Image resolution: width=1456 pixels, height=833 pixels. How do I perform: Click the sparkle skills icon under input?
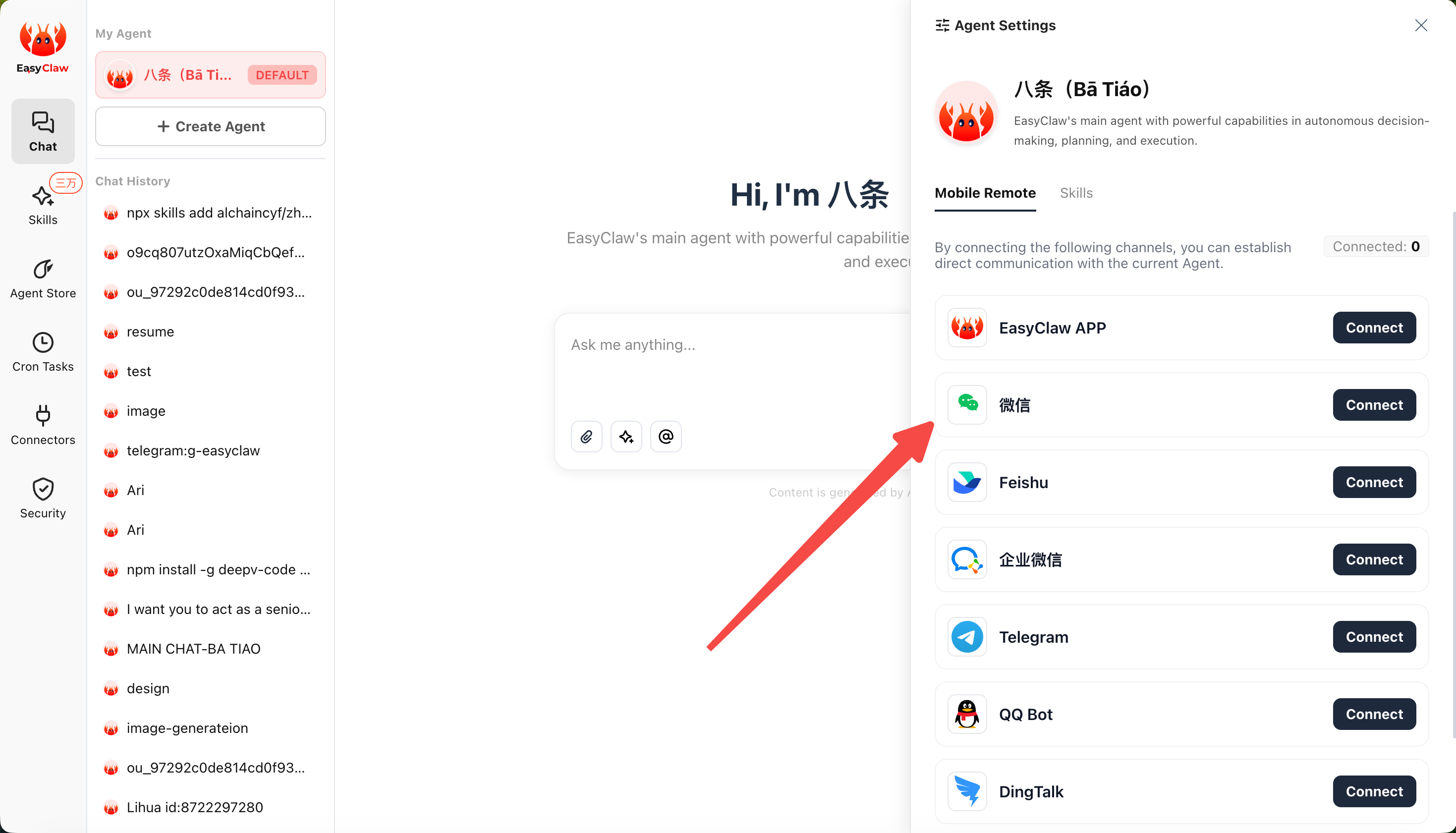click(x=626, y=437)
